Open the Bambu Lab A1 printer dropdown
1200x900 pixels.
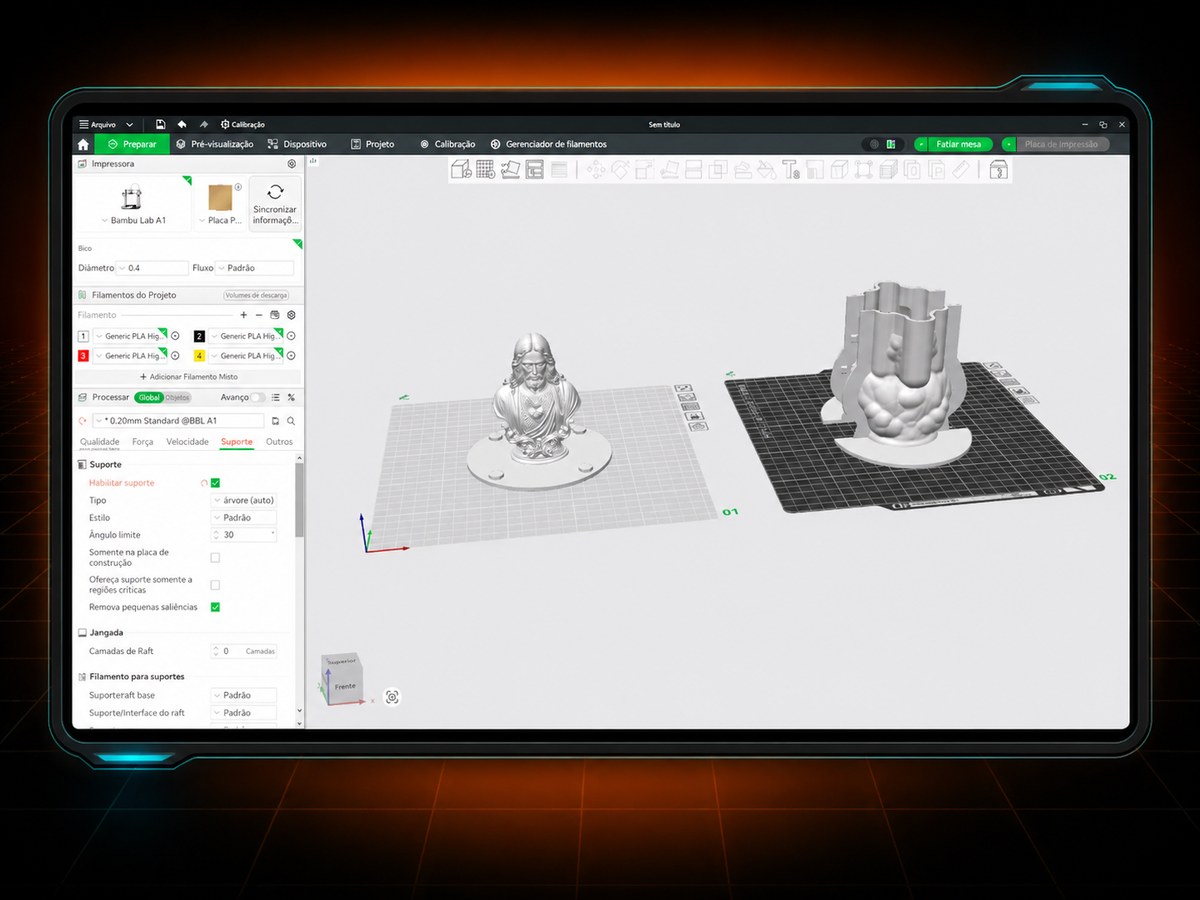(133, 220)
